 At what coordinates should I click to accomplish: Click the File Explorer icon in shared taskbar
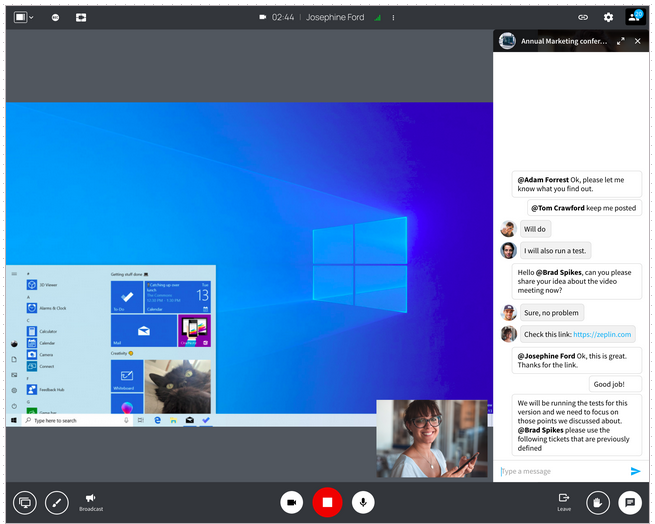pos(173,420)
